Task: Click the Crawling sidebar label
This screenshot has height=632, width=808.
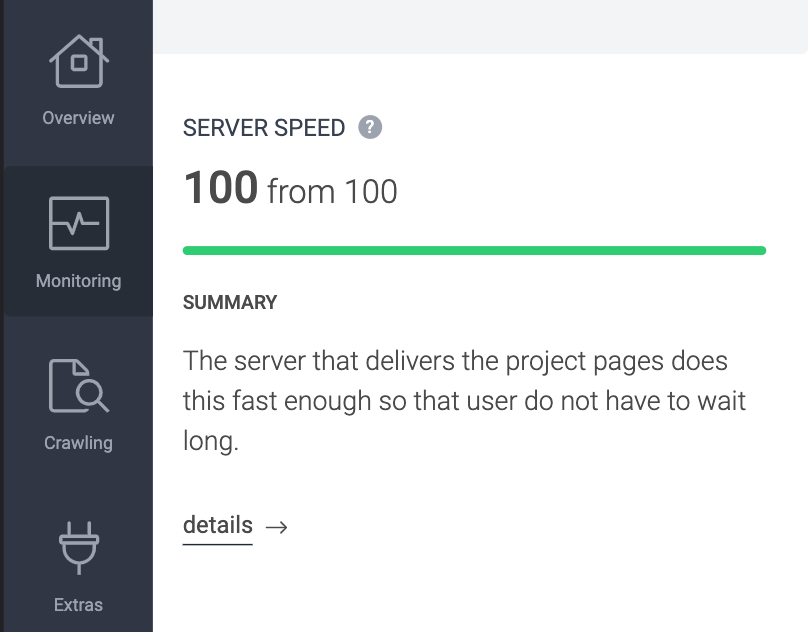Action: [78, 443]
